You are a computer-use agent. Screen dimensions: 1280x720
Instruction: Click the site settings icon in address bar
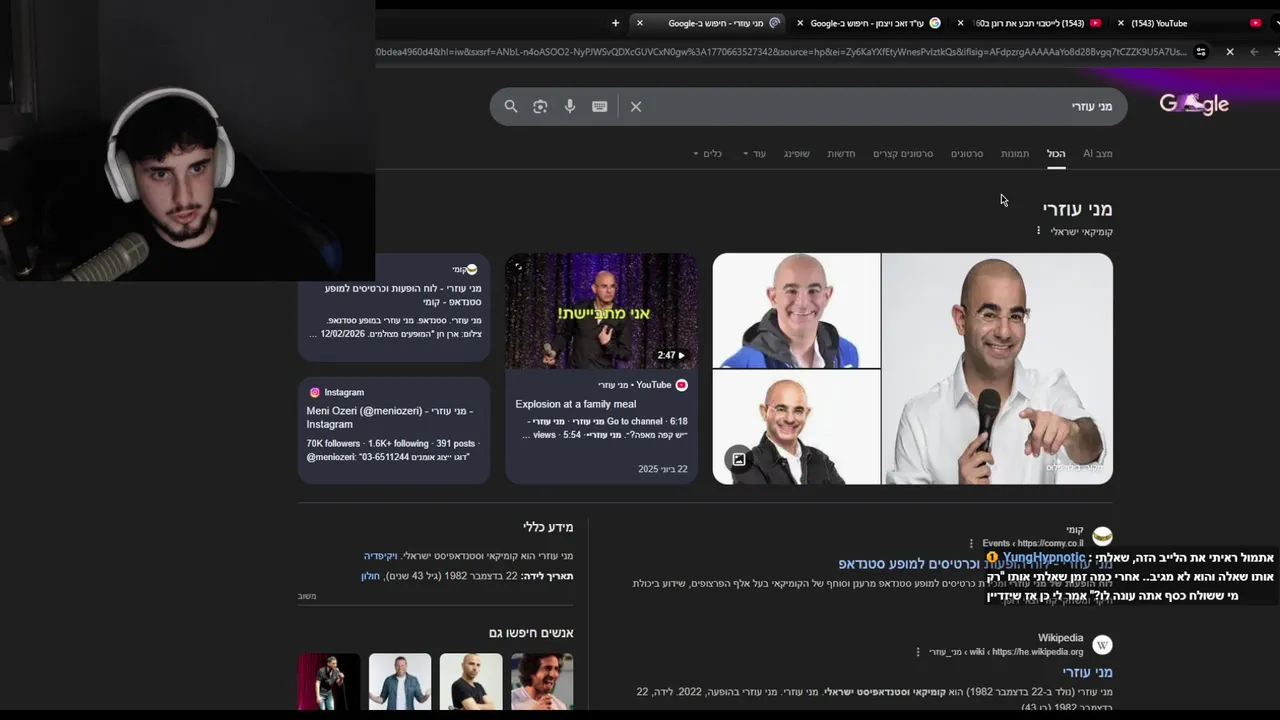(1201, 52)
